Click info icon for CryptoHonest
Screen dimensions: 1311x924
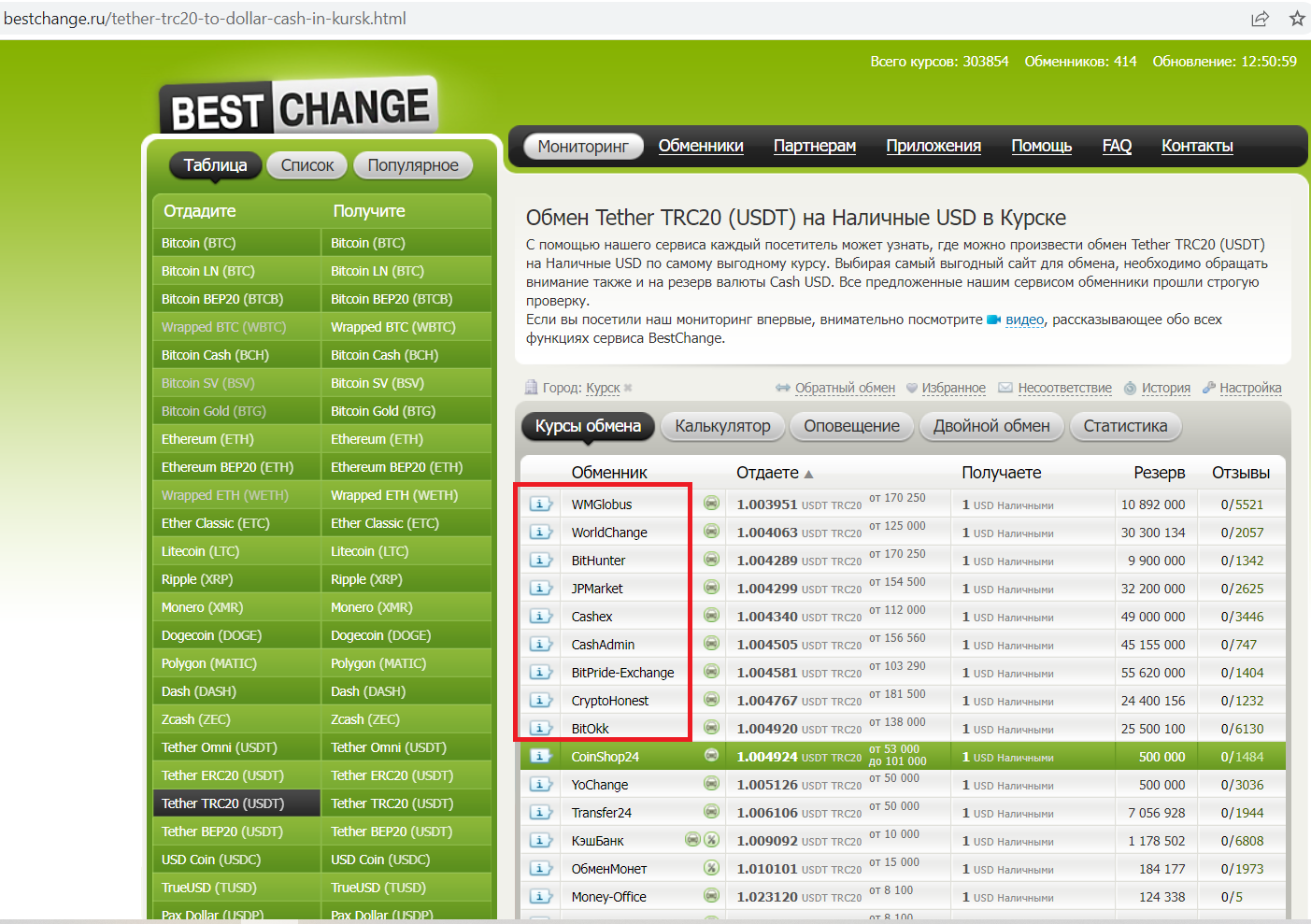[x=541, y=700]
